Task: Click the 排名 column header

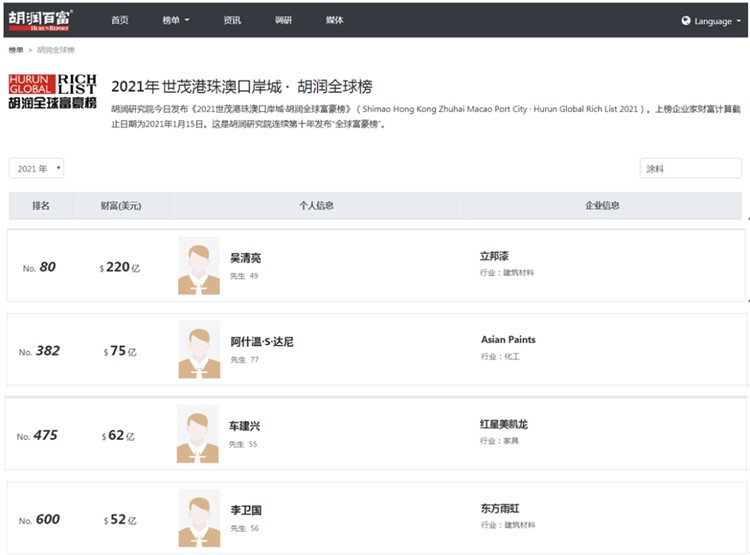Action: pos(41,206)
